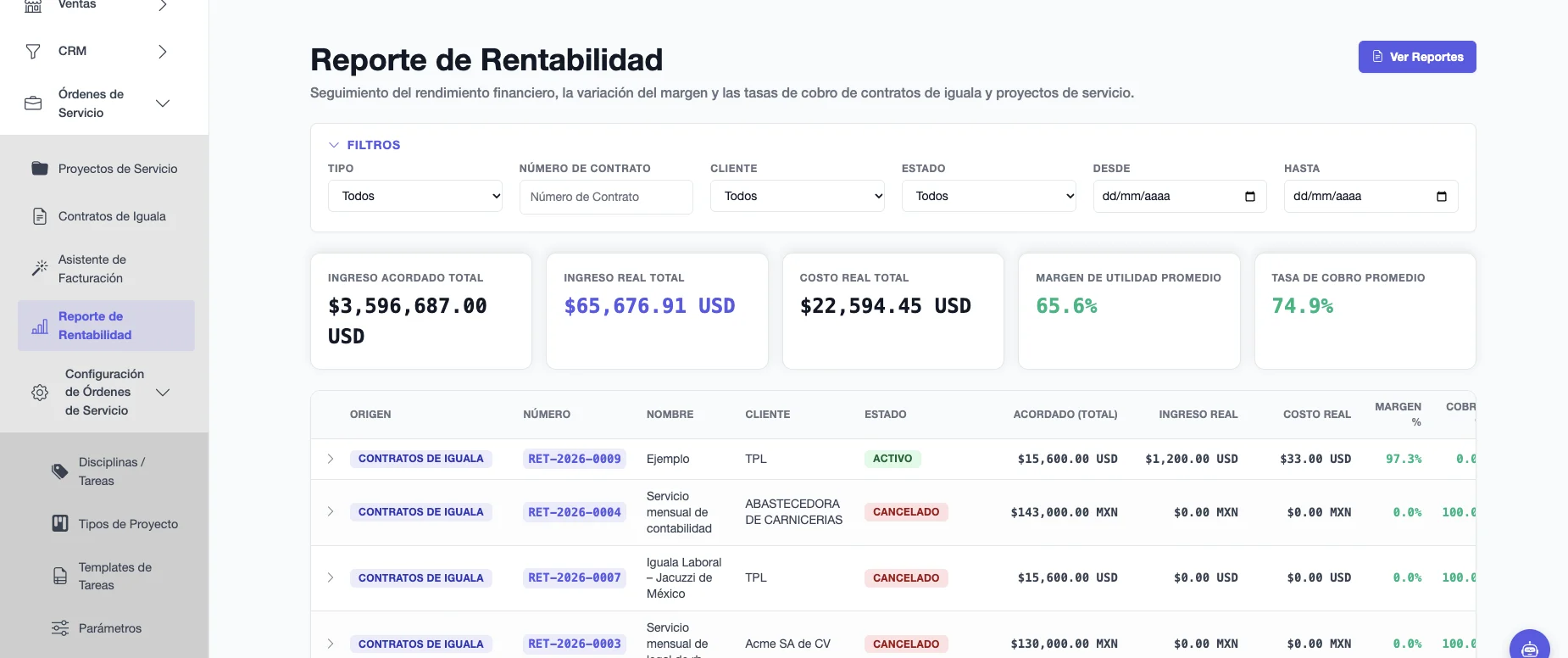Expand row RET-2026-0007 details
1568x658 pixels.
[x=331, y=577]
